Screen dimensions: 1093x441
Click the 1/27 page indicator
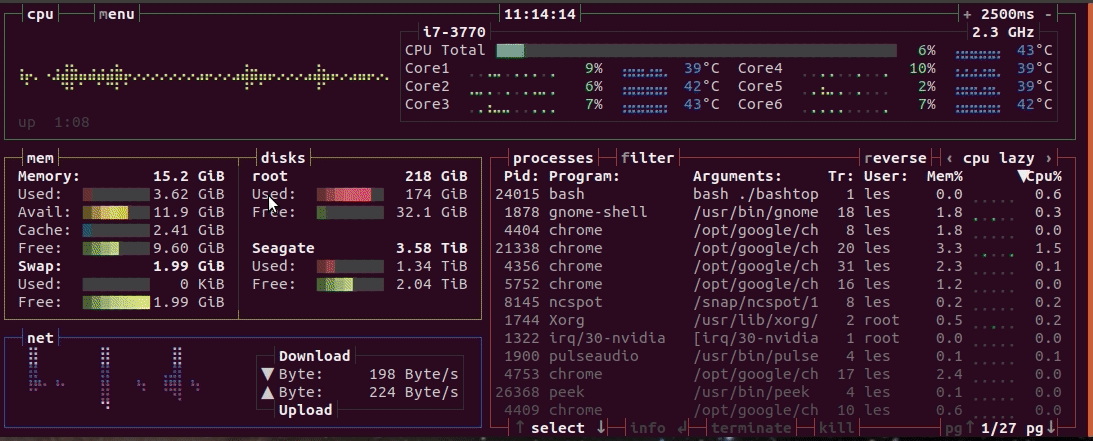(x=1000, y=428)
